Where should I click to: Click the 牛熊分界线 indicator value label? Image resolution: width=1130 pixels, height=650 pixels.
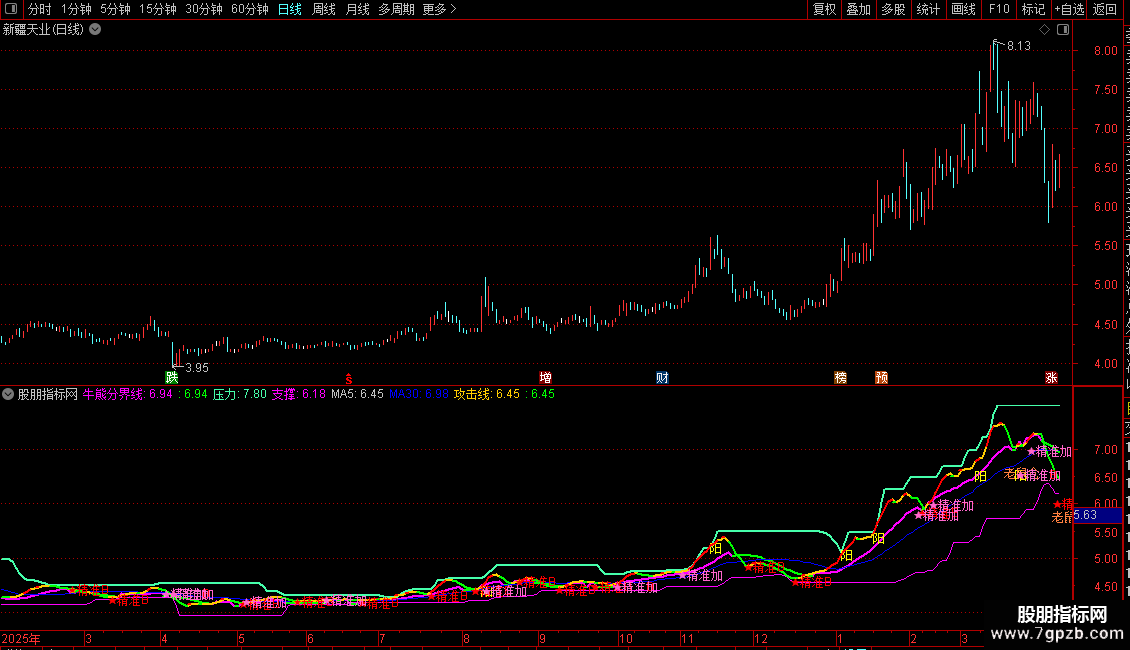pos(128,394)
